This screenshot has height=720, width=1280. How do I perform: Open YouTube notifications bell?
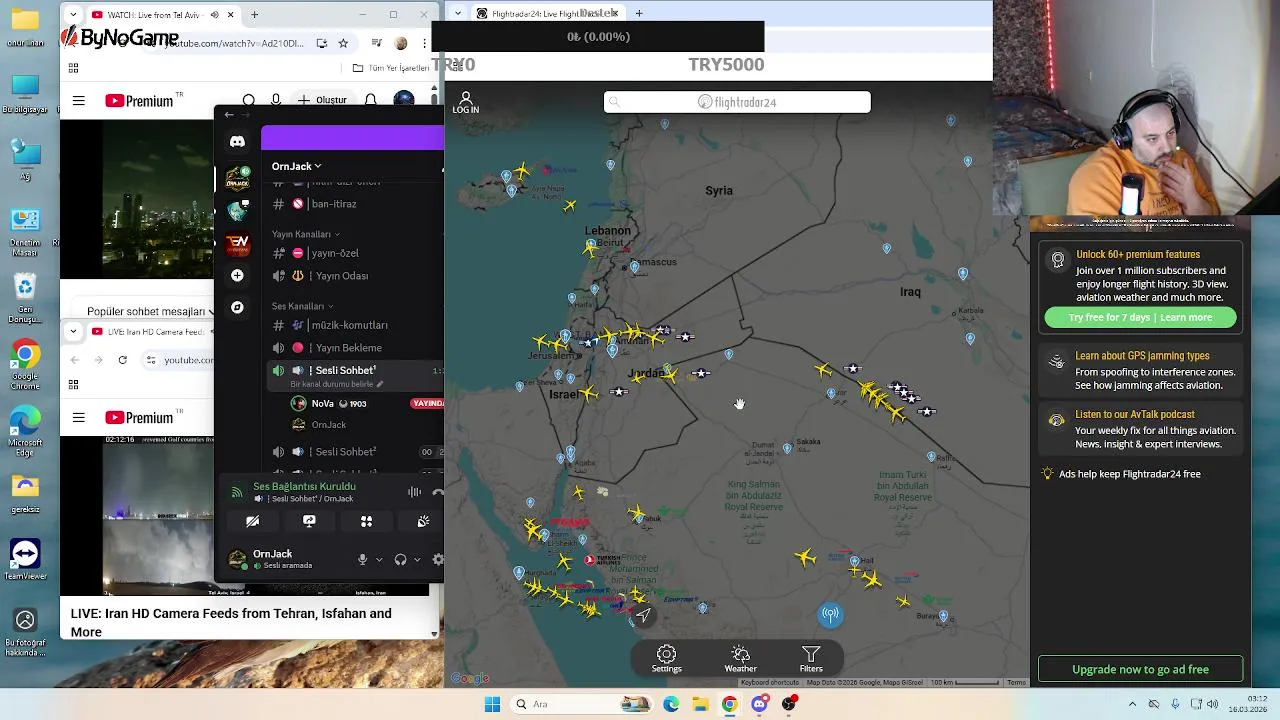click(371, 100)
